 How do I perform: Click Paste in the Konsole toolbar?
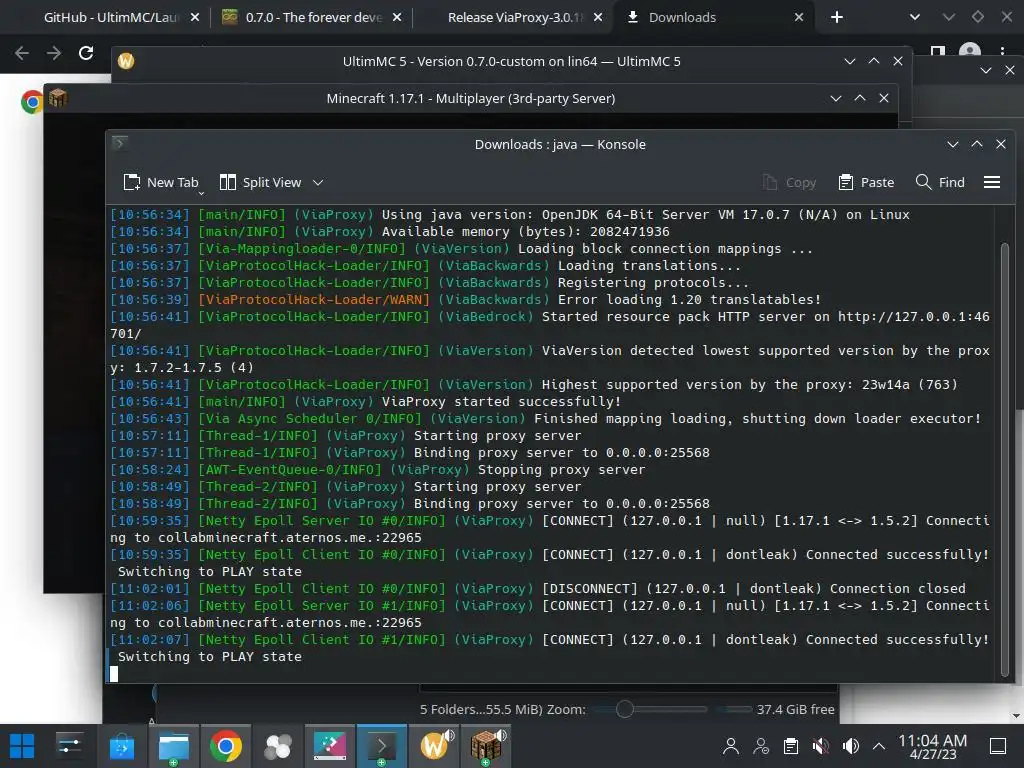coord(866,182)
